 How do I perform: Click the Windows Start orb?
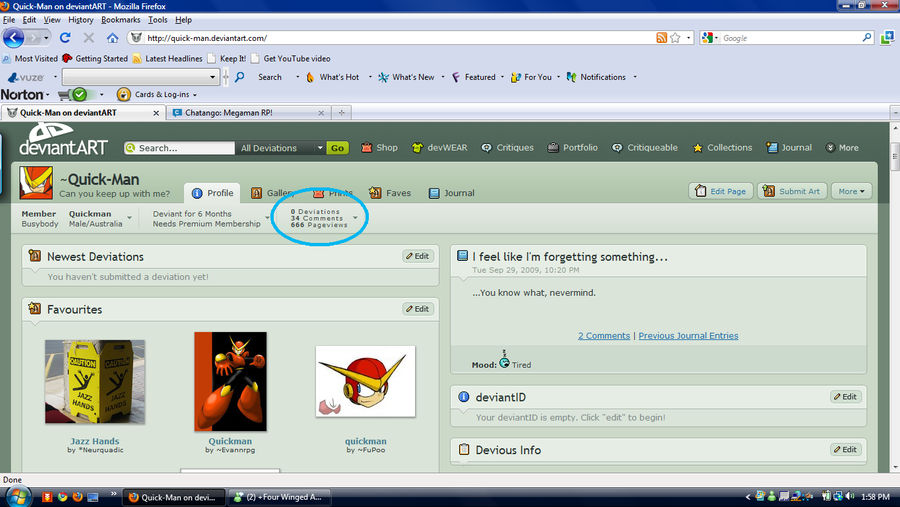(x=17, y=497)
